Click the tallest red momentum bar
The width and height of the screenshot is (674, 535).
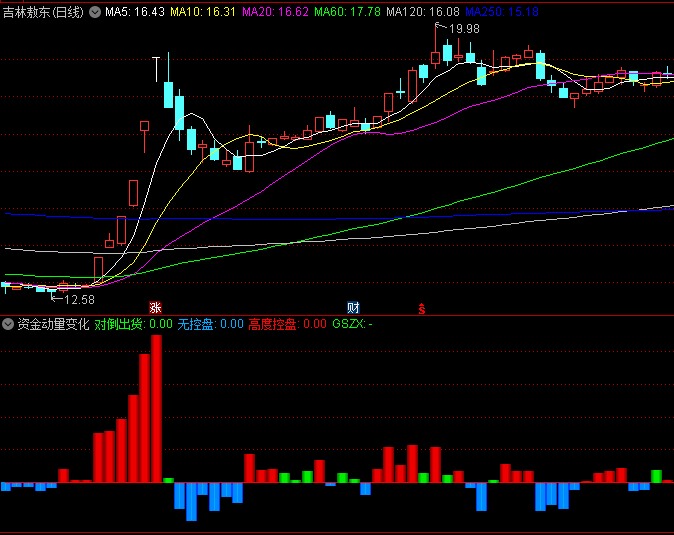tap(156, 409)
